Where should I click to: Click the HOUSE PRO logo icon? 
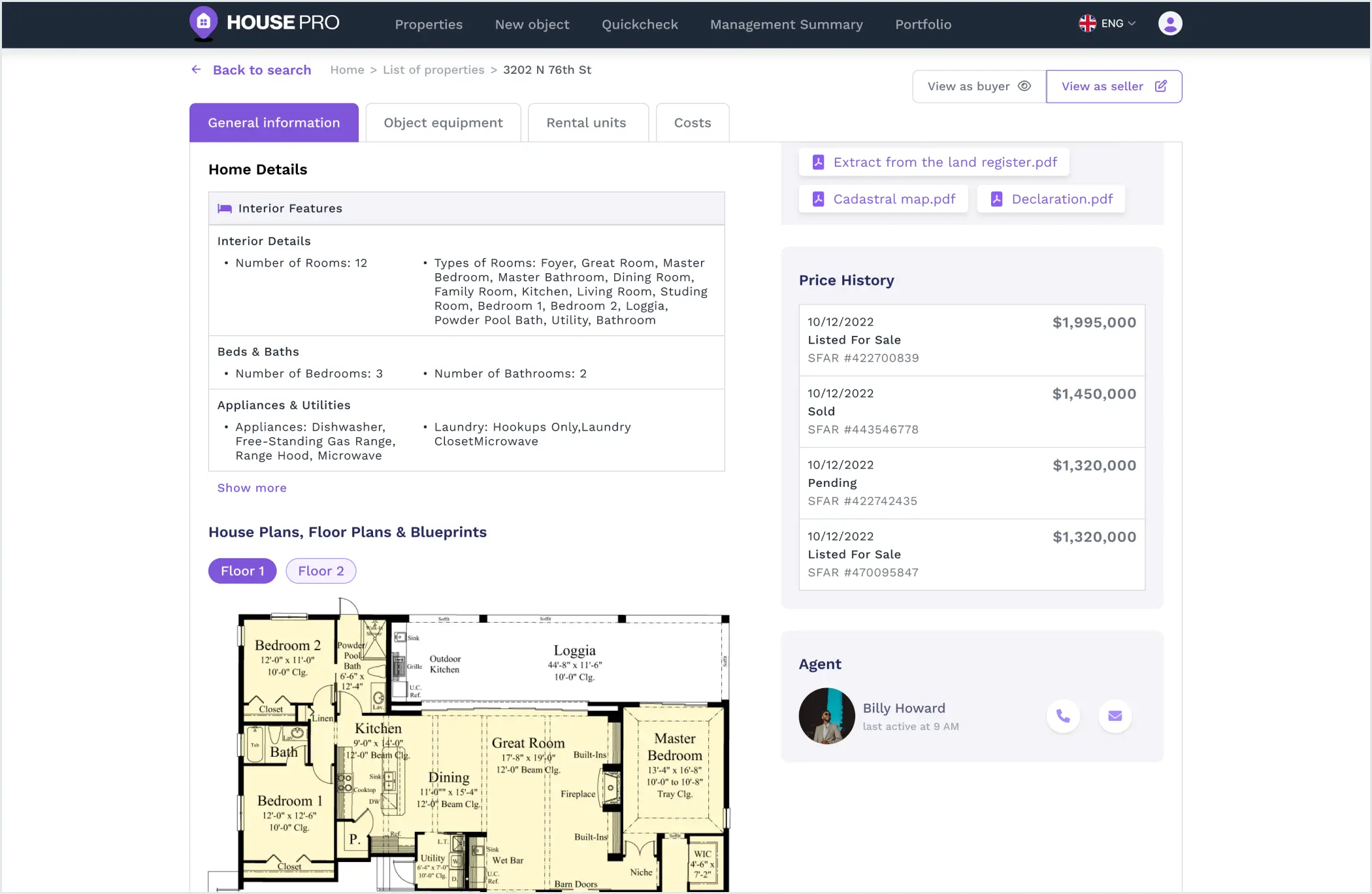203,23
